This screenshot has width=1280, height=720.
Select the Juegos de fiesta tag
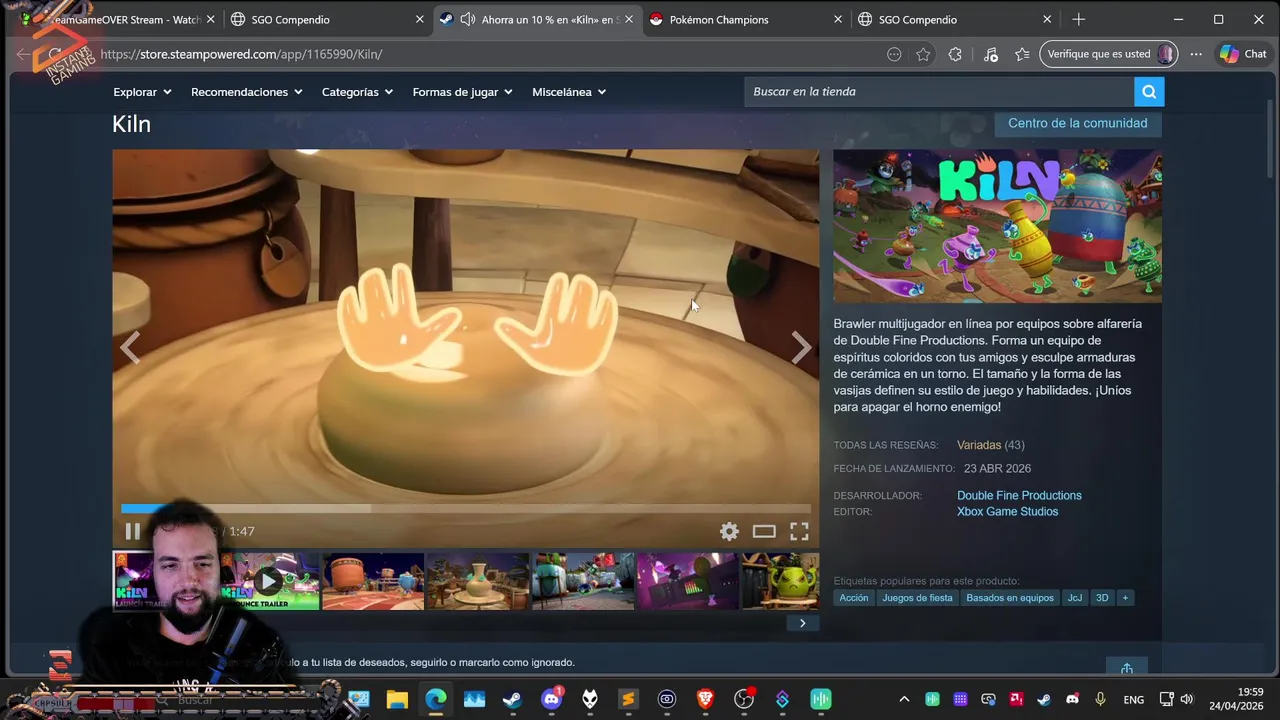[917, 598]
